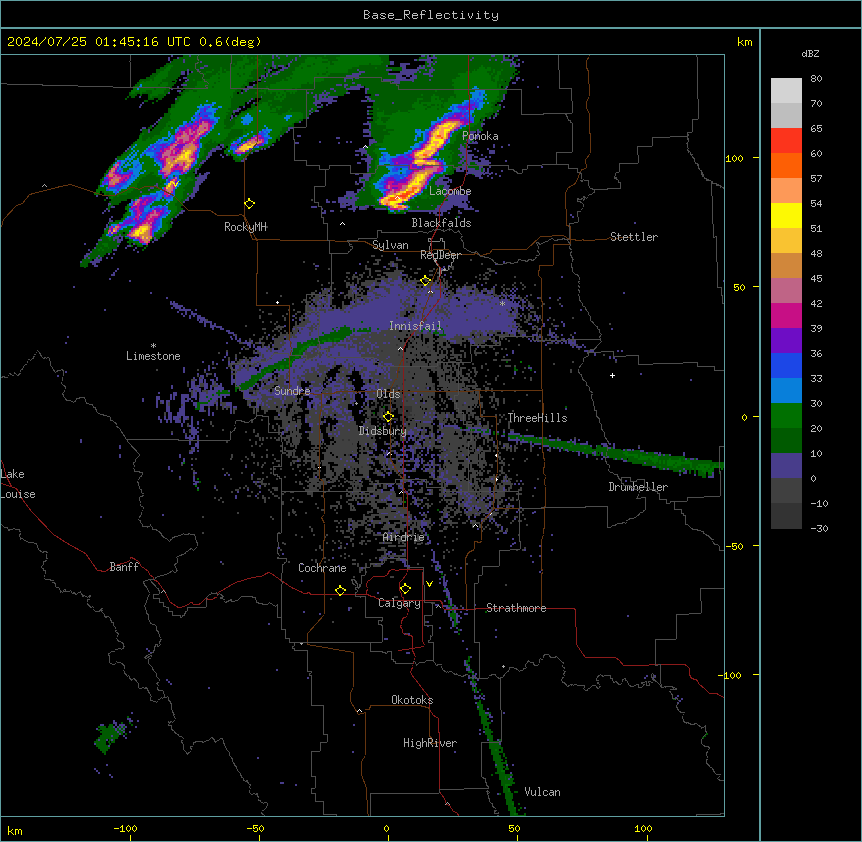
Task: Click the yellow diamond marker above RockyMH
Action: coord(250,204)
